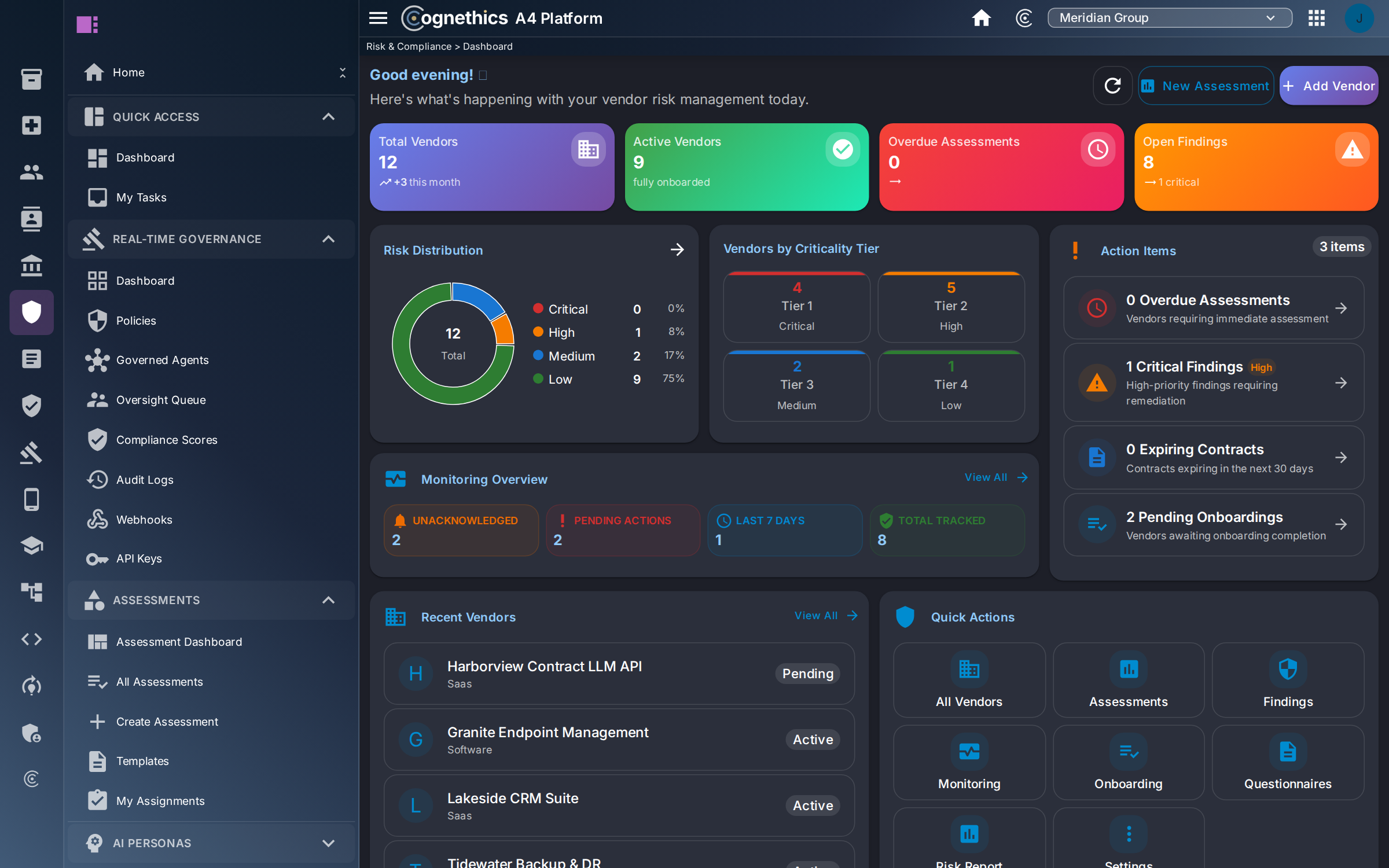The width and height of the screenshot is (1389, 868).
Task: Click the Cognethics circular logo icon in header
Action: 1024,18
